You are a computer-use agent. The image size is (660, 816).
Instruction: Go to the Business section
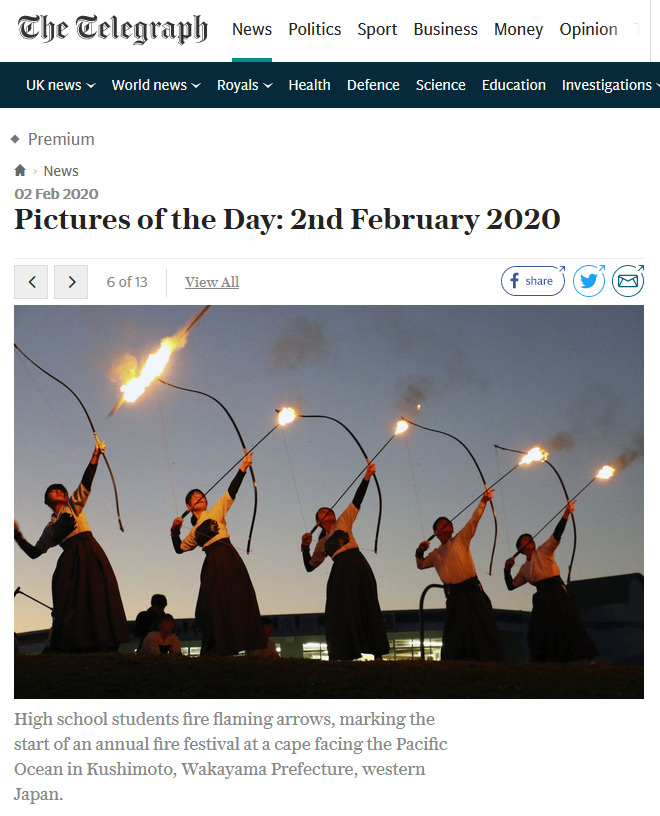(446, 29)
